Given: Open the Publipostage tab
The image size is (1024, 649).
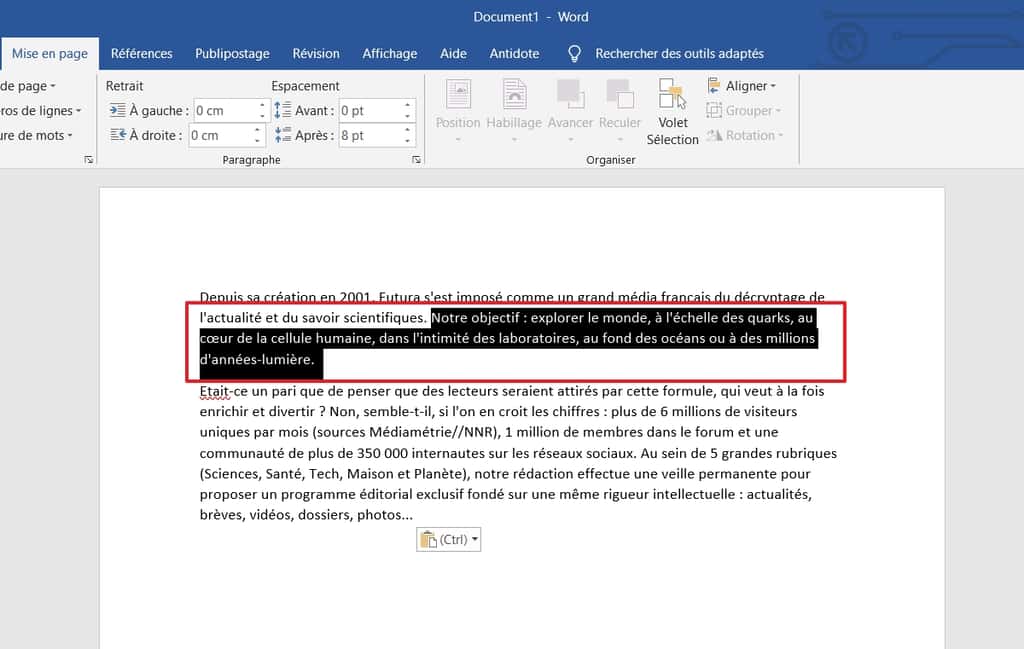Looking at the screenshot, I should 232,54.
